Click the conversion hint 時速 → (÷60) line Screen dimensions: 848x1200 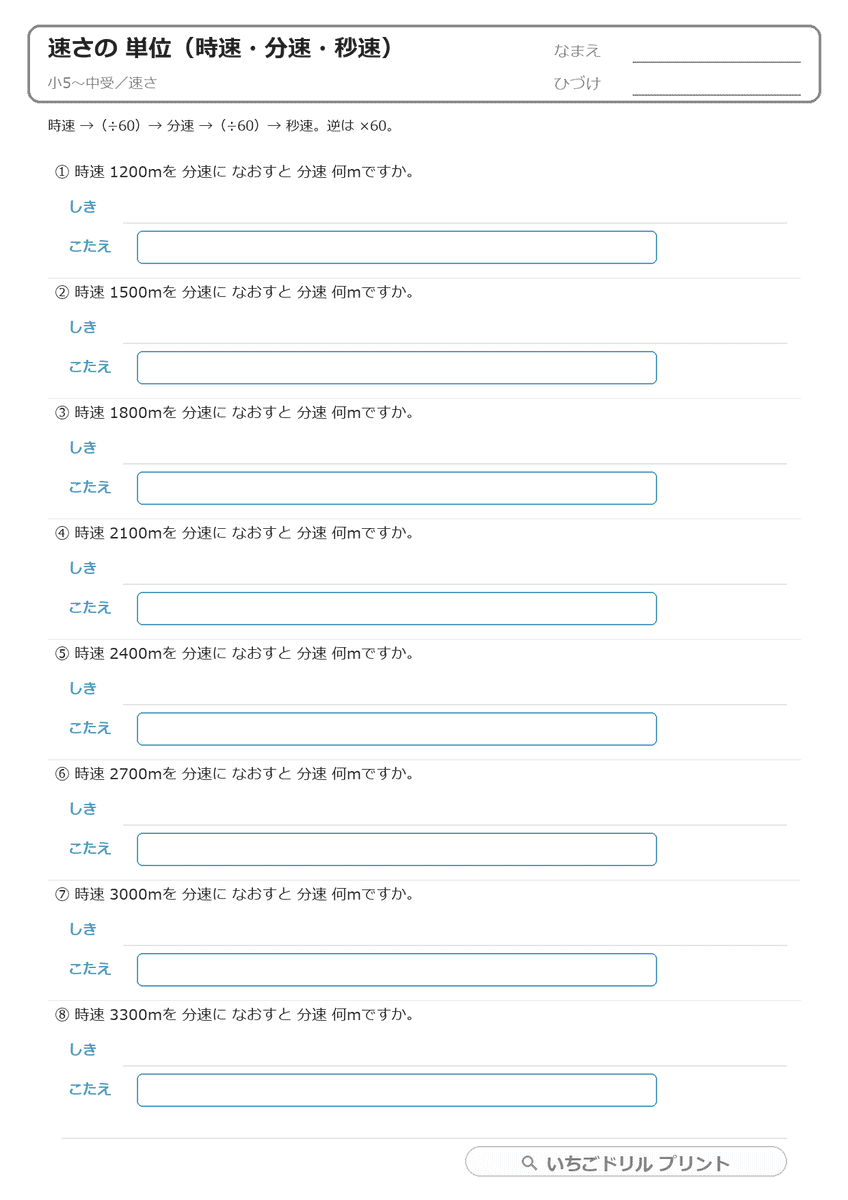221,126
